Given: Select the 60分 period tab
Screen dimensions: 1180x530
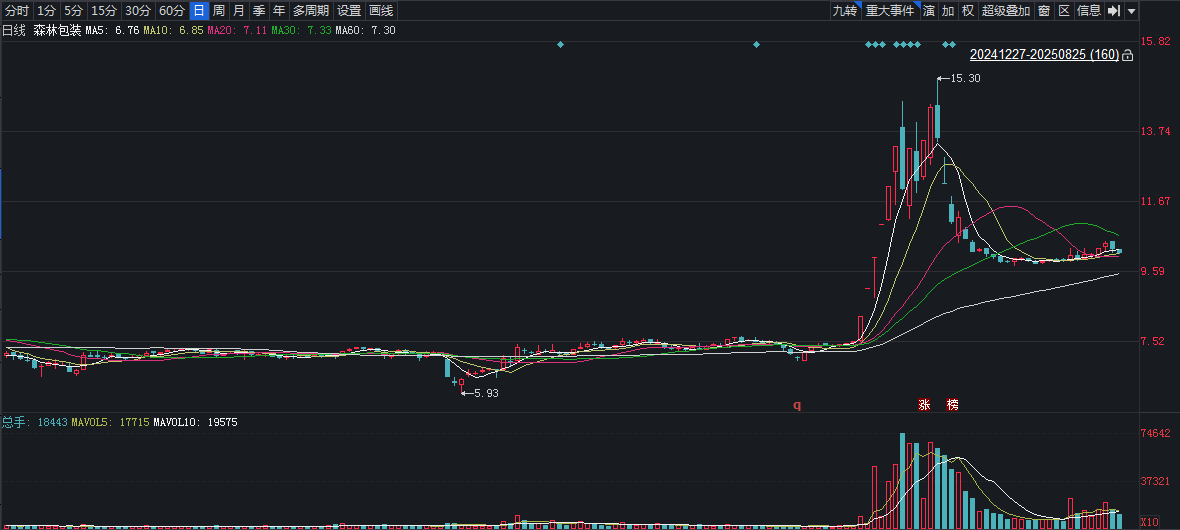Looking at the screenshot, I should point(172,11).
